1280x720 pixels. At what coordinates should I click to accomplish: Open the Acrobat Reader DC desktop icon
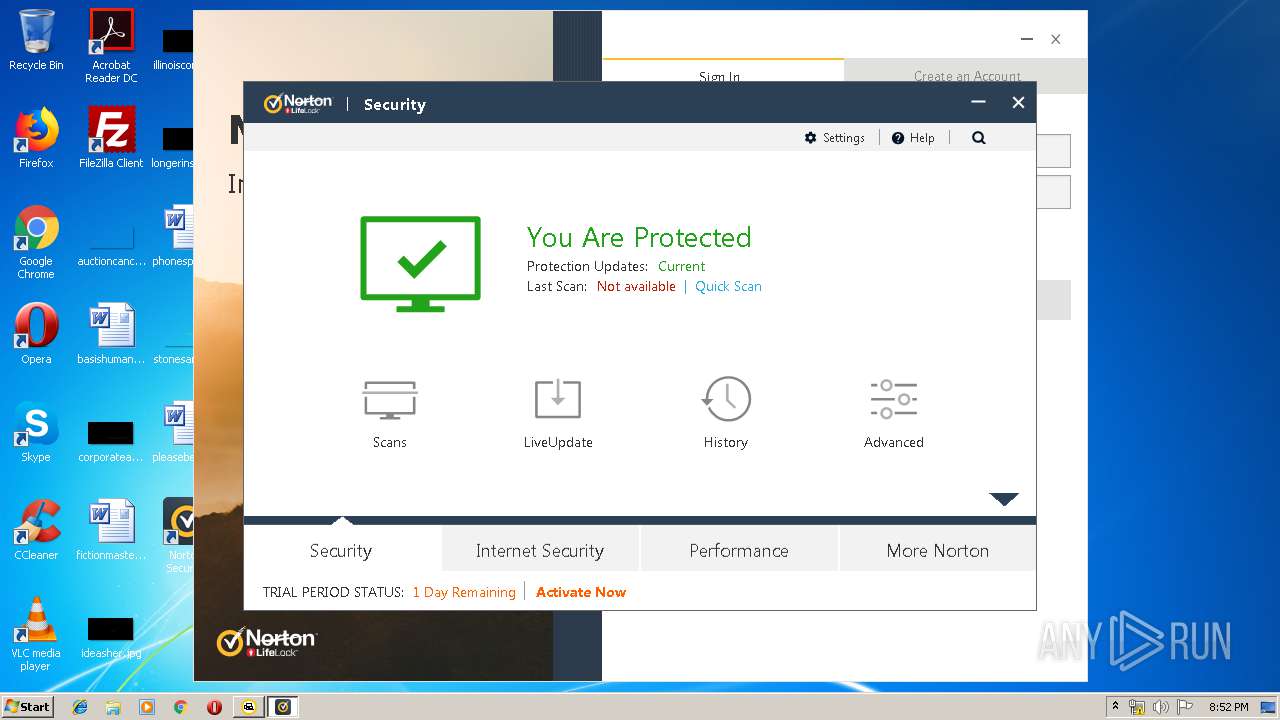(x=111, y=45)
